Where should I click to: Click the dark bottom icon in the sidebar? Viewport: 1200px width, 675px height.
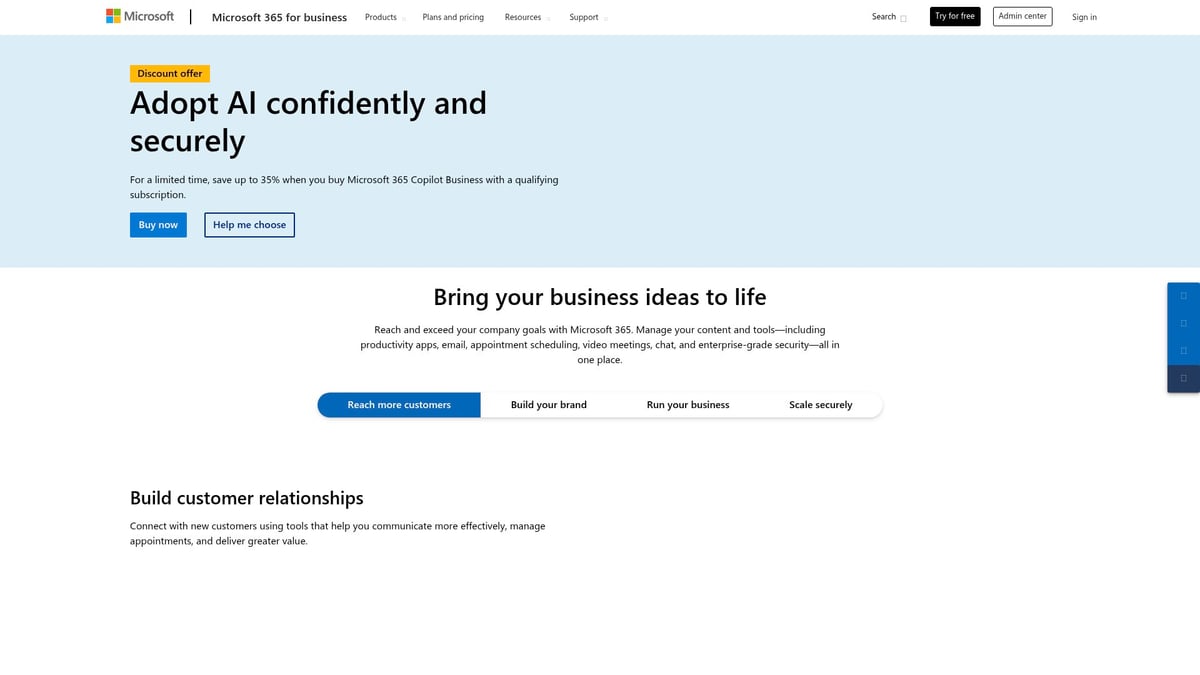(1184, 379)
